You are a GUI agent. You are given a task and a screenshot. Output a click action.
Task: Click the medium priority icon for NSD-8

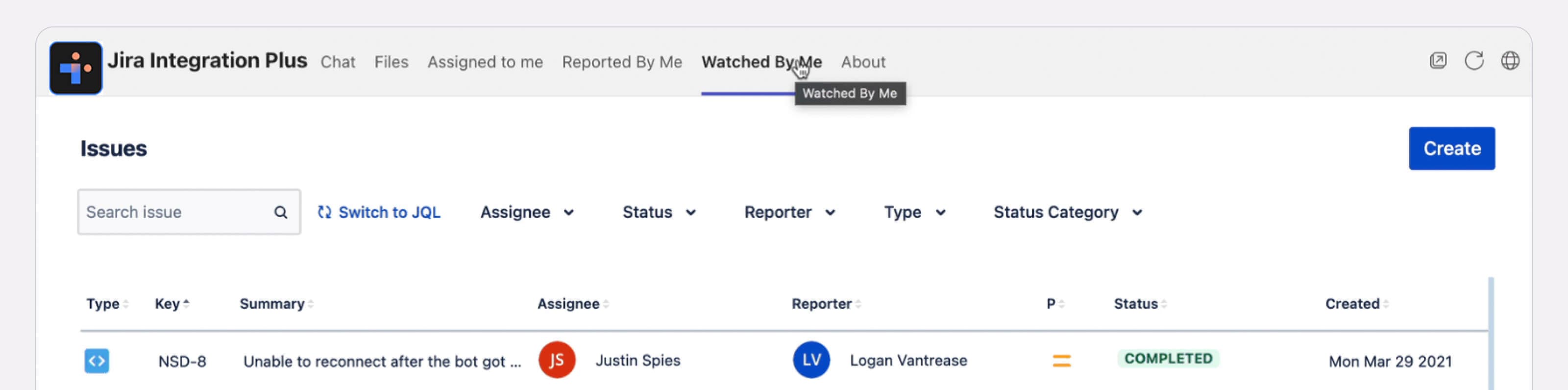point(1061,361)
